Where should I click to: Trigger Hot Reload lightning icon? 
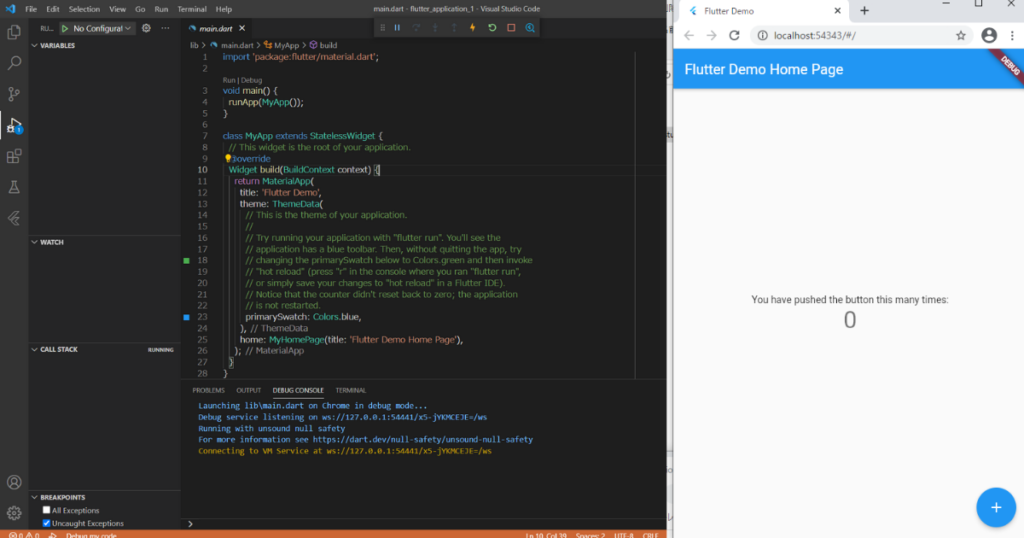click(473, 28)
